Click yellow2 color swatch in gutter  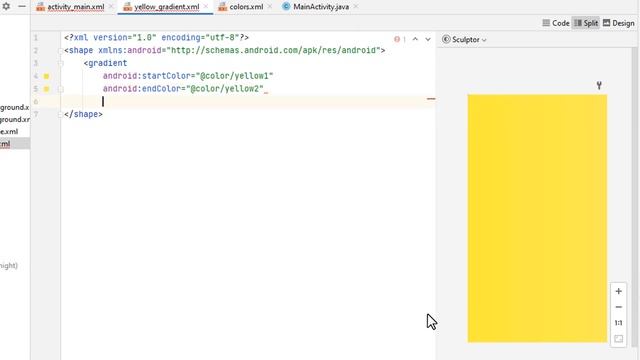coord(47,89)
